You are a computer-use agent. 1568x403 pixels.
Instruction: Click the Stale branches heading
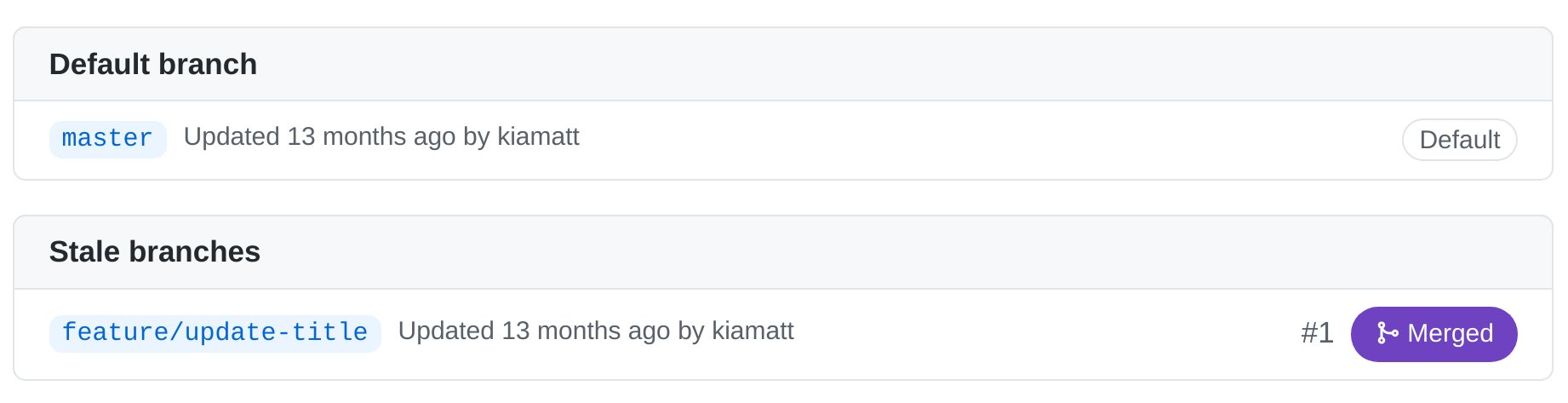(x=155, y=252)
